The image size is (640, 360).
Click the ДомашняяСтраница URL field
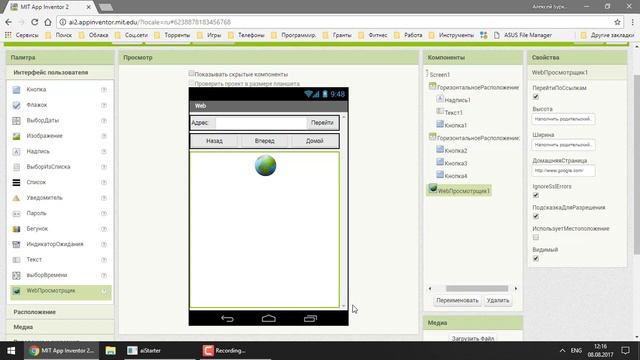coord(563,171)
